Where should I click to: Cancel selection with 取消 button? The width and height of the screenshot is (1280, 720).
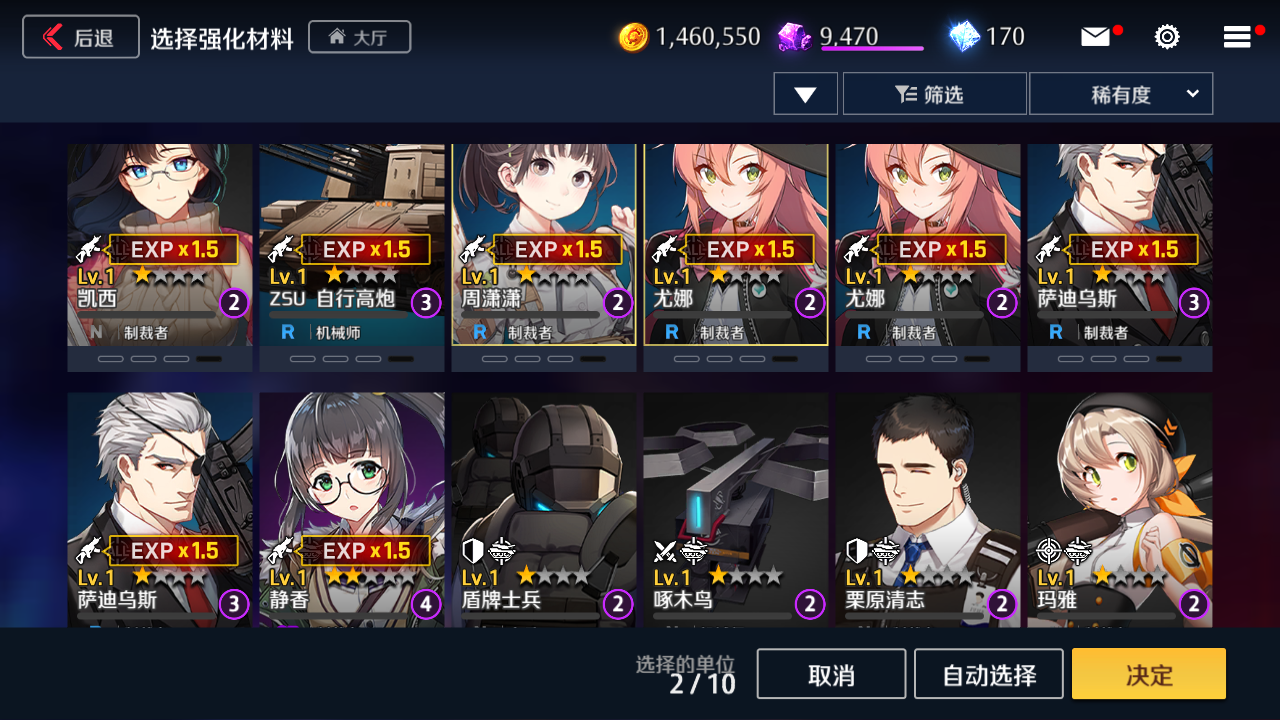831,674
